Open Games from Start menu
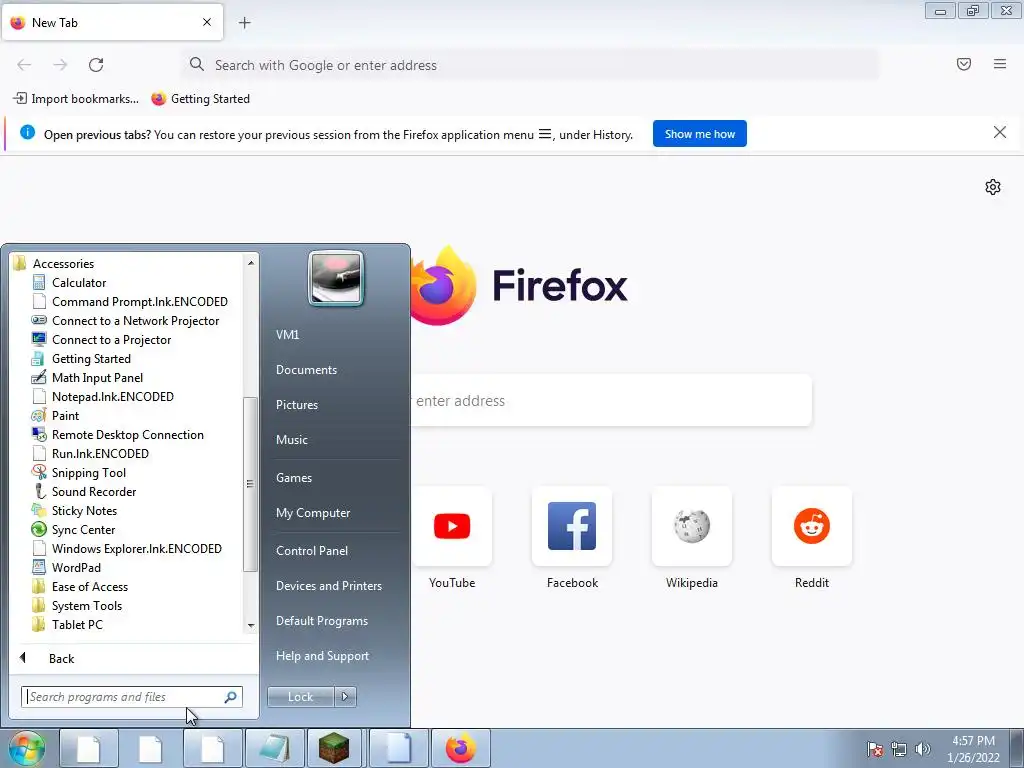Image resolution: width=1024 pixels, height=768 pixels. pos(294,477)
